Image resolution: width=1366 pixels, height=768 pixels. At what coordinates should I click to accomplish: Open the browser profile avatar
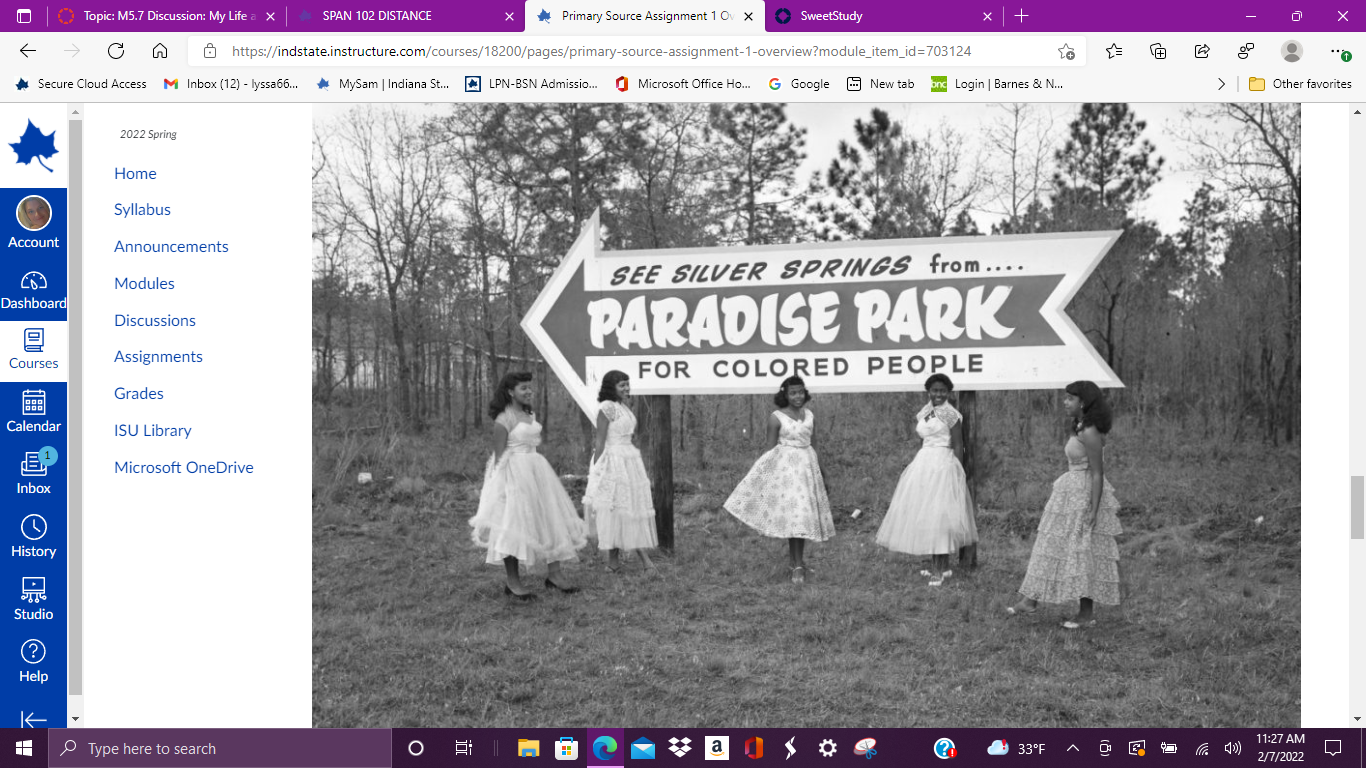pos(1292,51)
